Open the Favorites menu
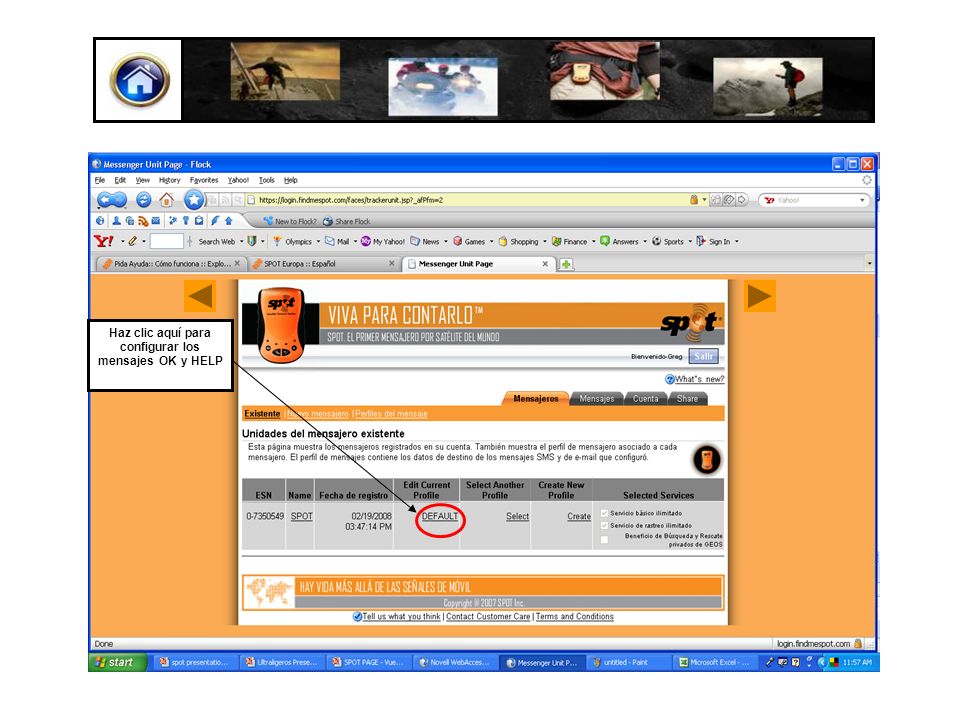 point(204,180)
